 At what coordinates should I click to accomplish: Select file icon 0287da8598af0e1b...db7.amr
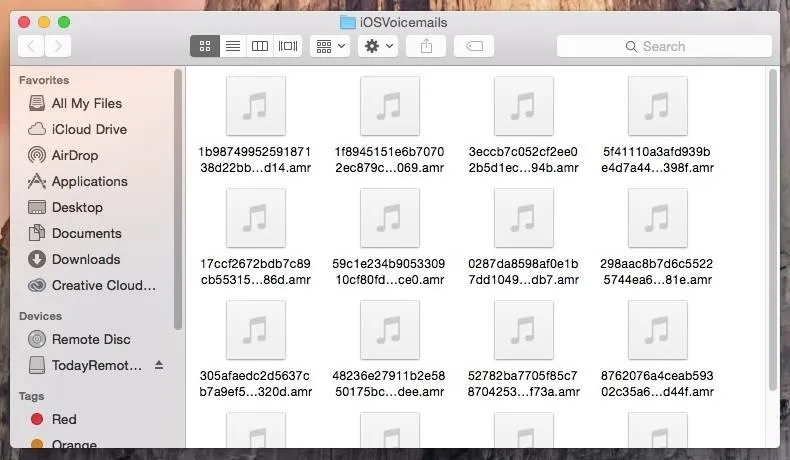coord(524,218)
